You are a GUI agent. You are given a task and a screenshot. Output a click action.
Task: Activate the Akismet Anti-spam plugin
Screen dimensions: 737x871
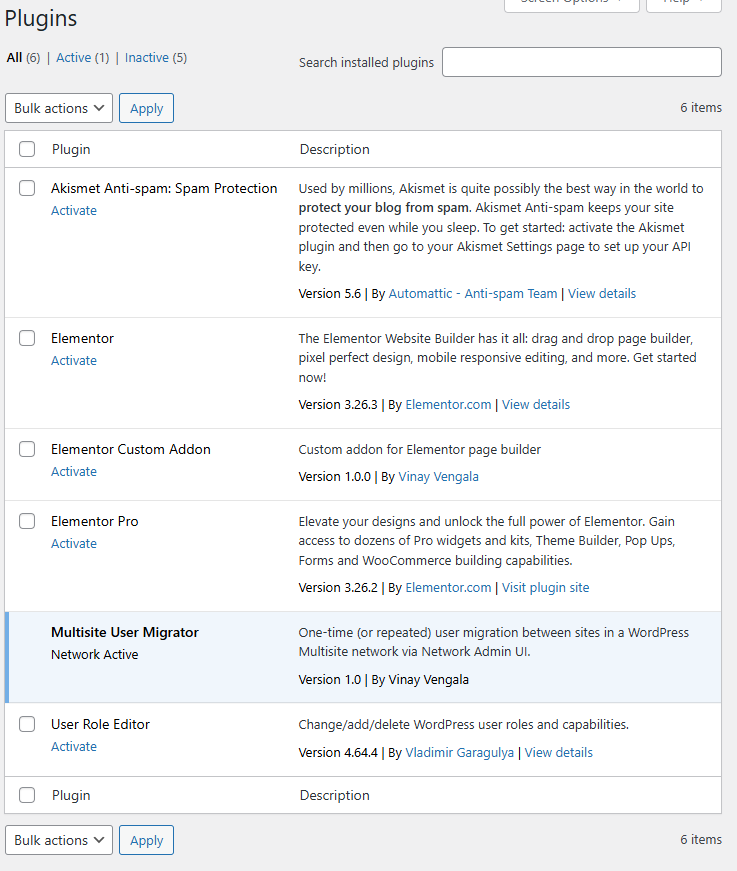point(74,211)
